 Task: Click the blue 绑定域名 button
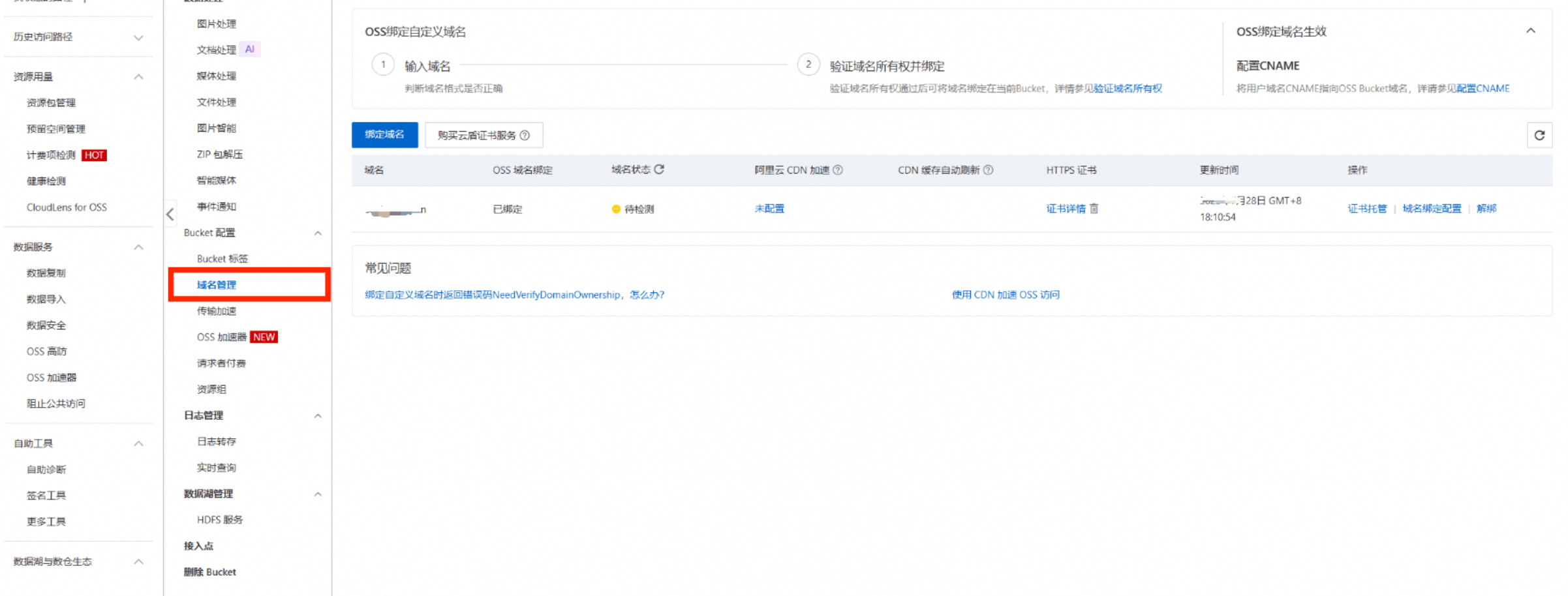click(384, 135)
